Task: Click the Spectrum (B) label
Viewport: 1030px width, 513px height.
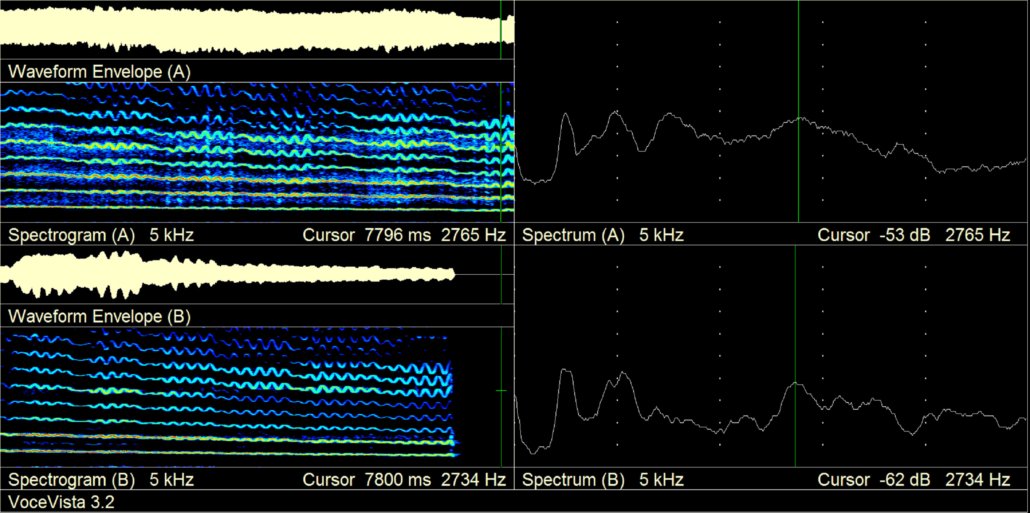Action: click(573, 480)
